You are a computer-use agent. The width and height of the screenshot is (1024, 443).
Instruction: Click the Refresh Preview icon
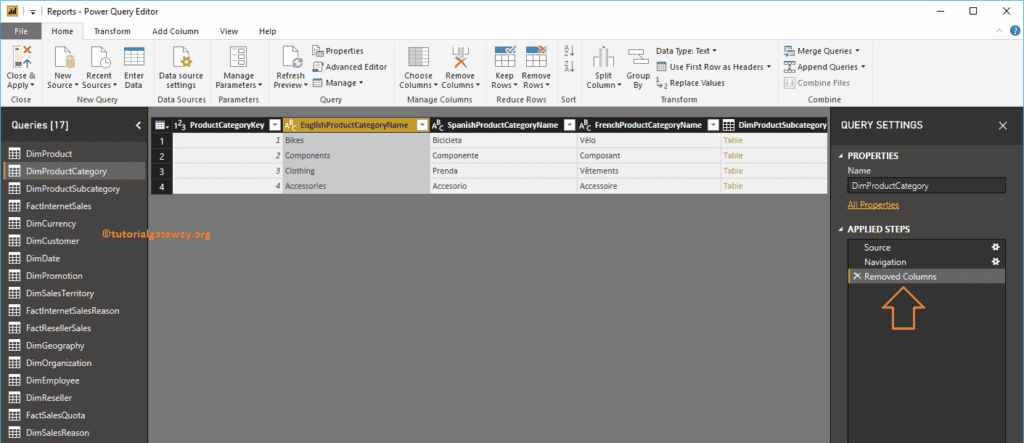coord(291,57)
